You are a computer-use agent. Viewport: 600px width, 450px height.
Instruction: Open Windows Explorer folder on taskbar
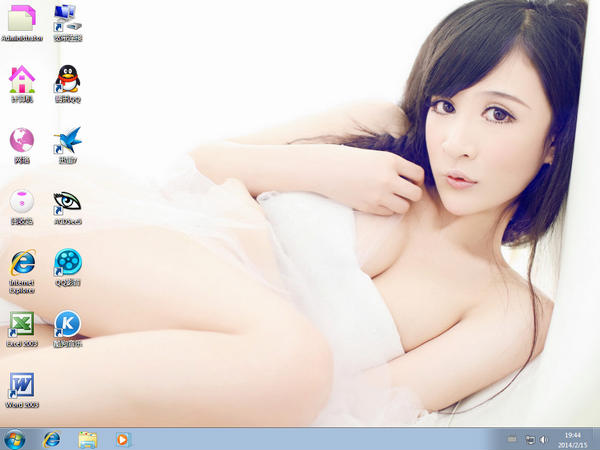point(88,439)
